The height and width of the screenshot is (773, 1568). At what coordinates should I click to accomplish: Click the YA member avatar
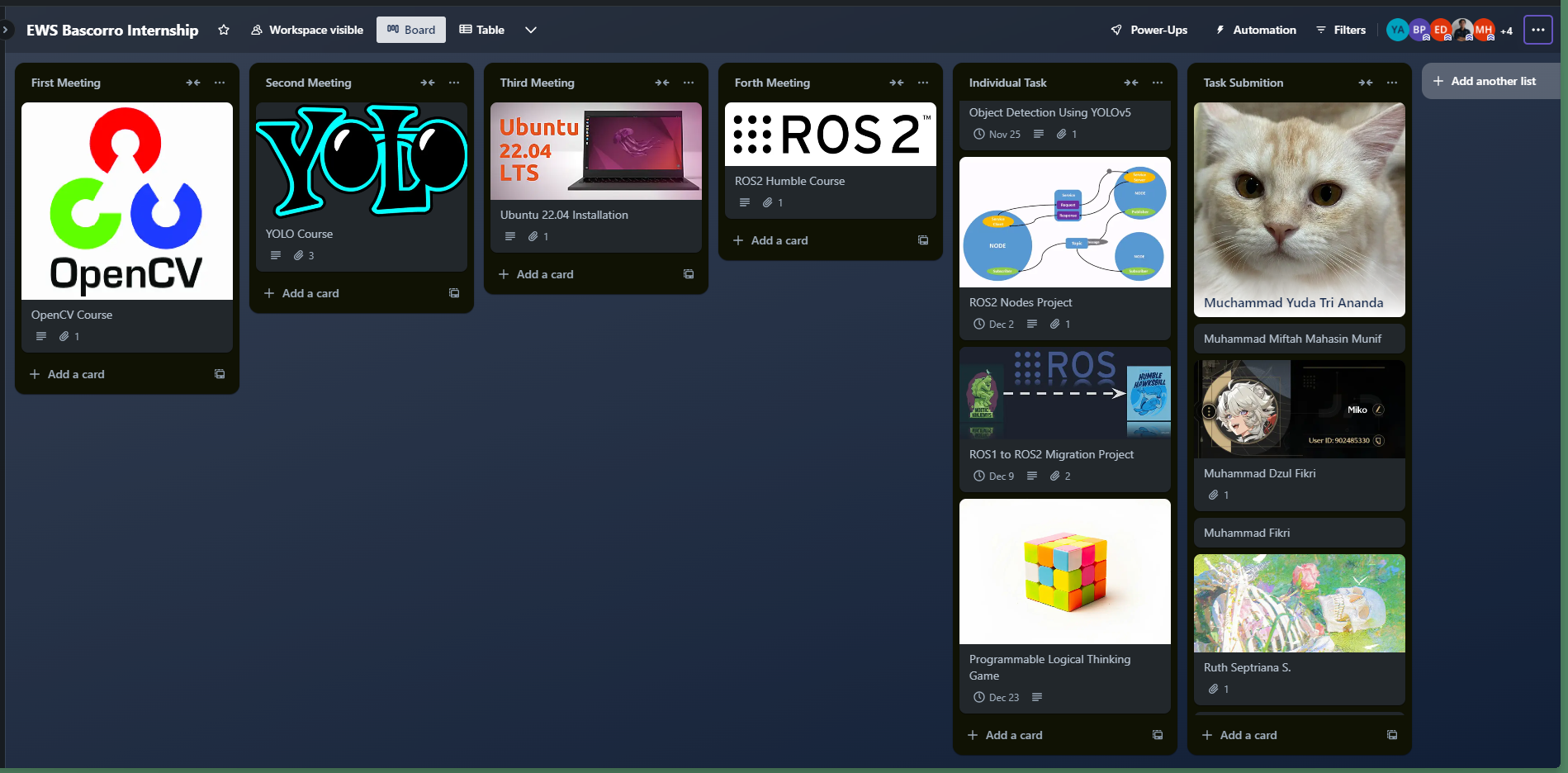pos(1397,30)
